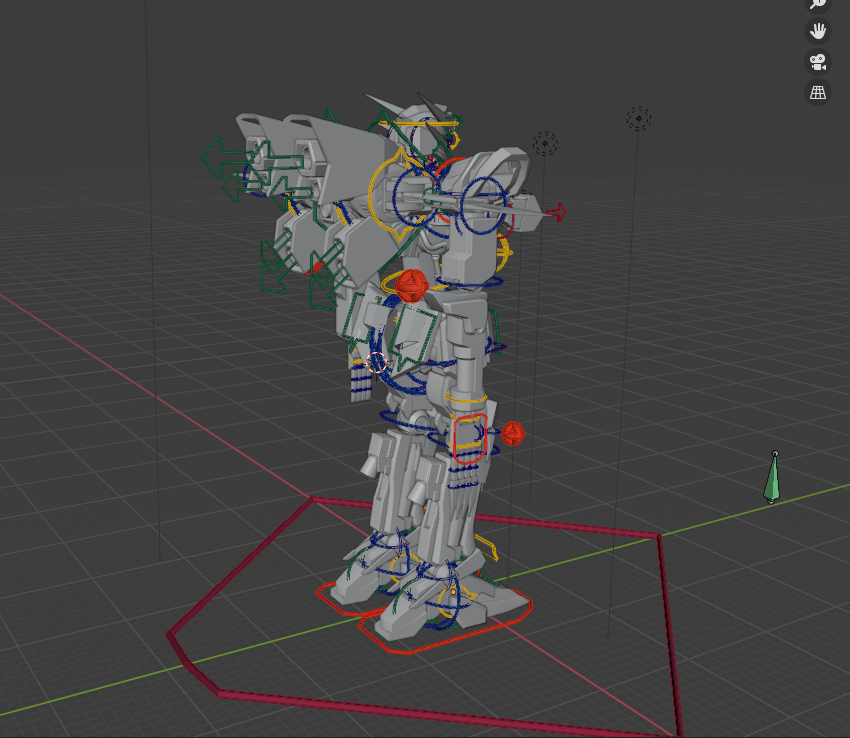Select the Zoom magnifier icon in the viewport

click(x=818, y=4)
